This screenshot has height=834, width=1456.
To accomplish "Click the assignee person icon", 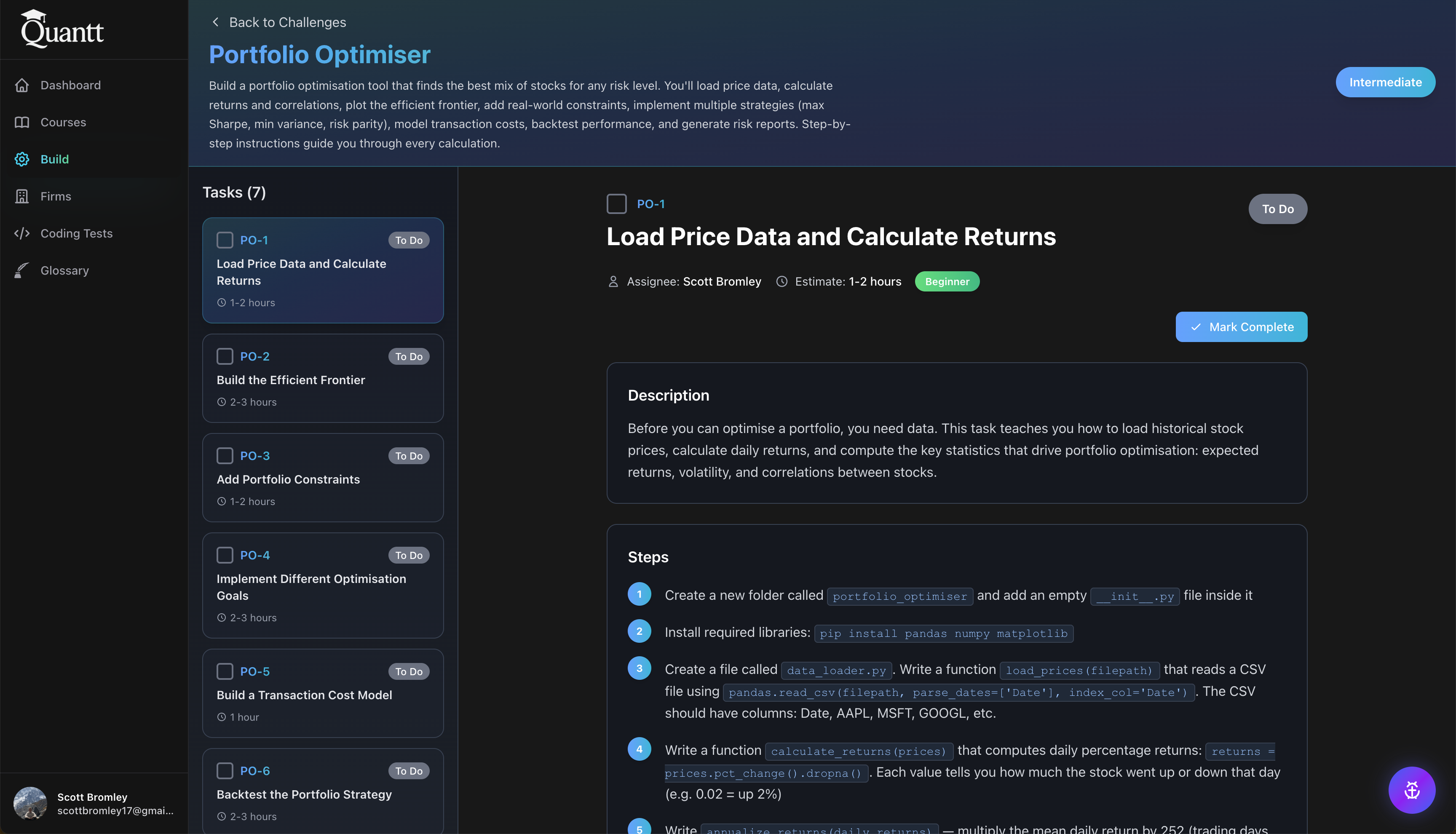I will [x=613, y=281].
